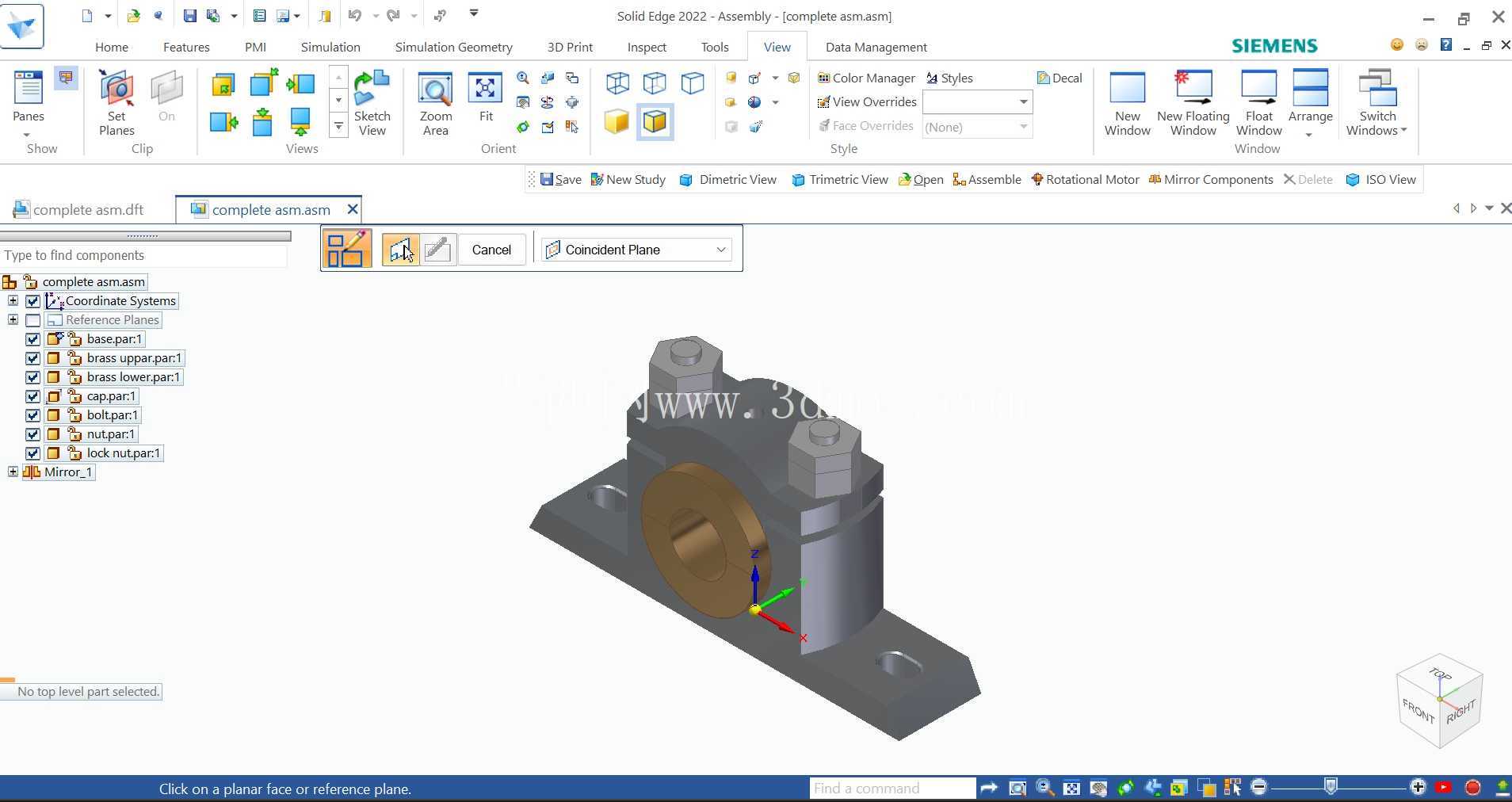Viewport: 1512px width, 802px height.
Task: Click the Undo arrow icon
Action: point(354,15)
